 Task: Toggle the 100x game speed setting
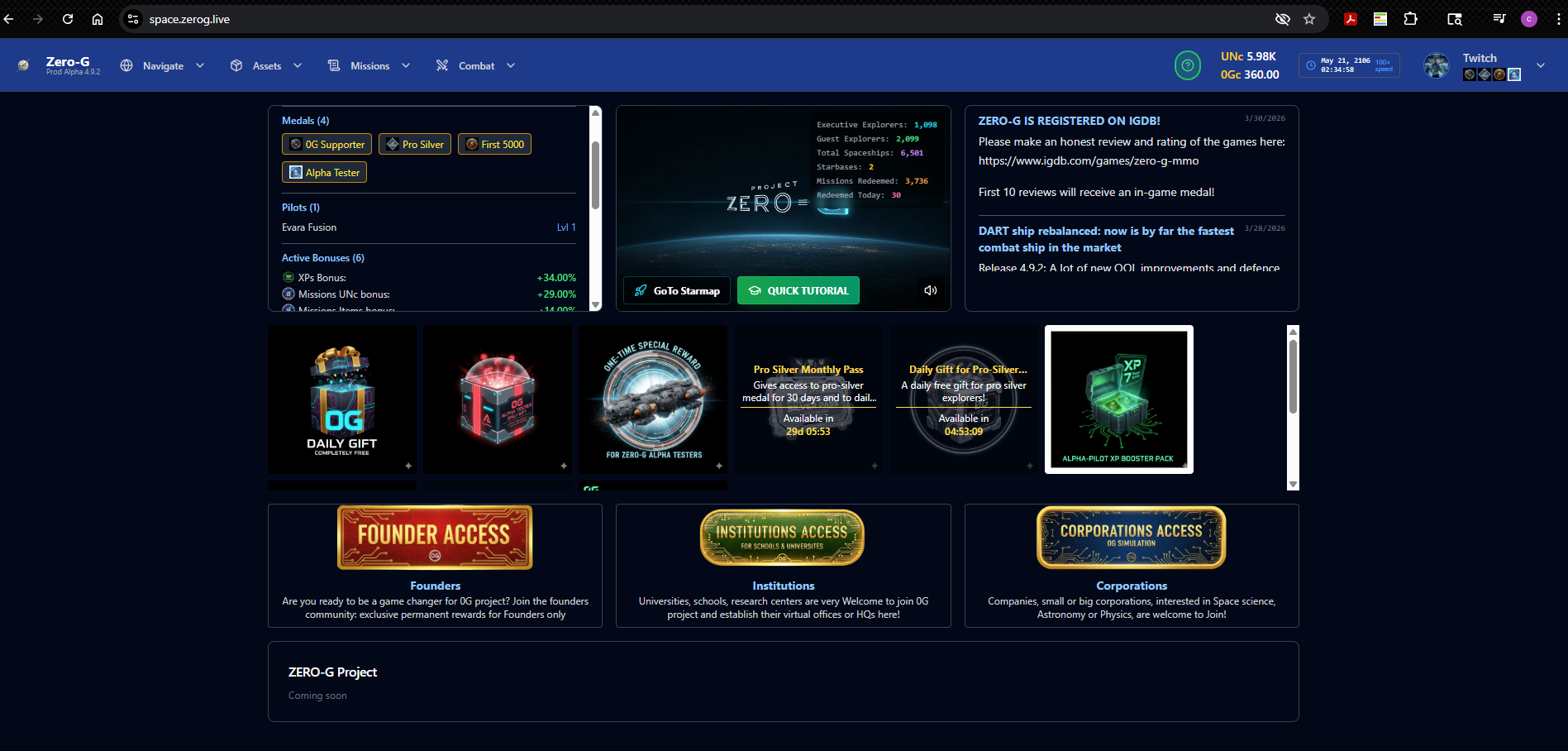[x=1383, y=64]
